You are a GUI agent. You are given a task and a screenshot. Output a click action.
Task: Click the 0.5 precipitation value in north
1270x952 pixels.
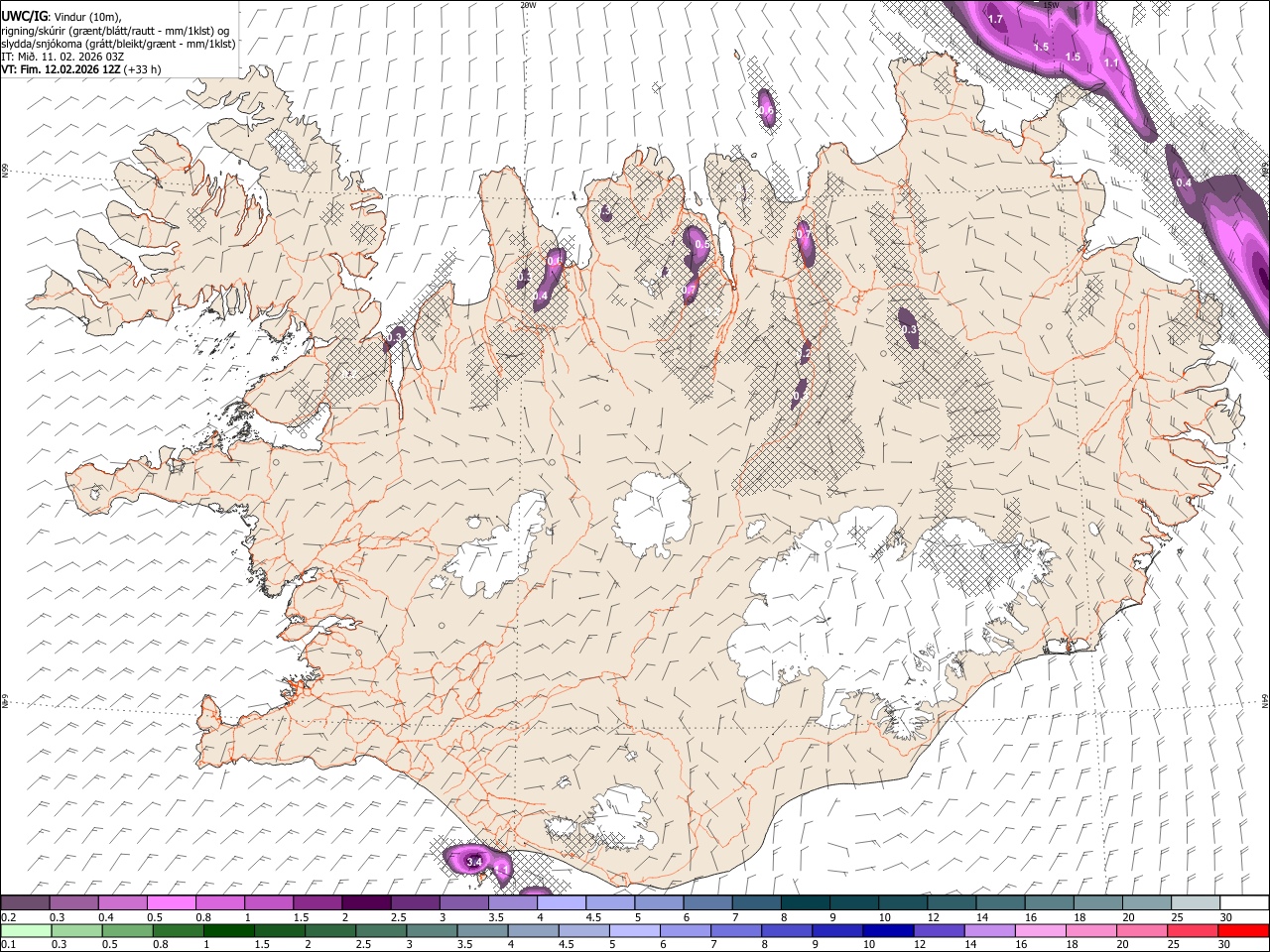[x=702, y=244]
